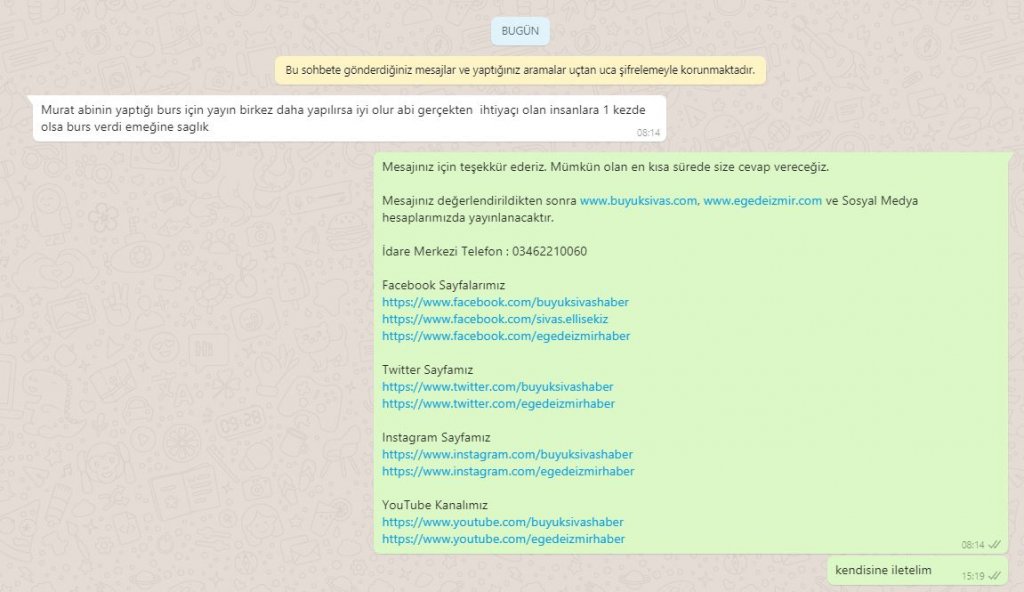Open the twitter.com/buyuksivashaber link
Viewport: 1024px width, 592px height.
[x=497, y=387]
